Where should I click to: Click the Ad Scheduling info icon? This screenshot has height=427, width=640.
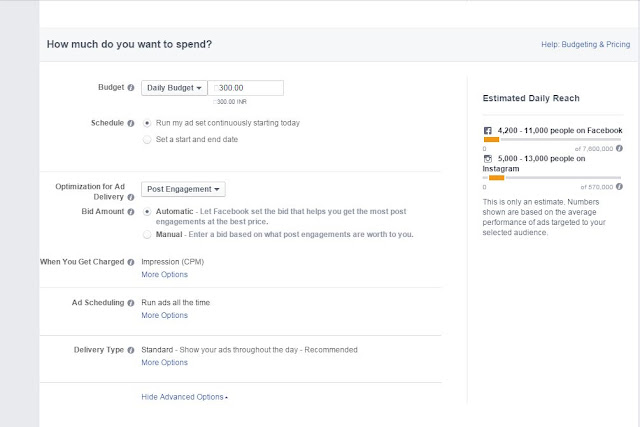[131, 303]
